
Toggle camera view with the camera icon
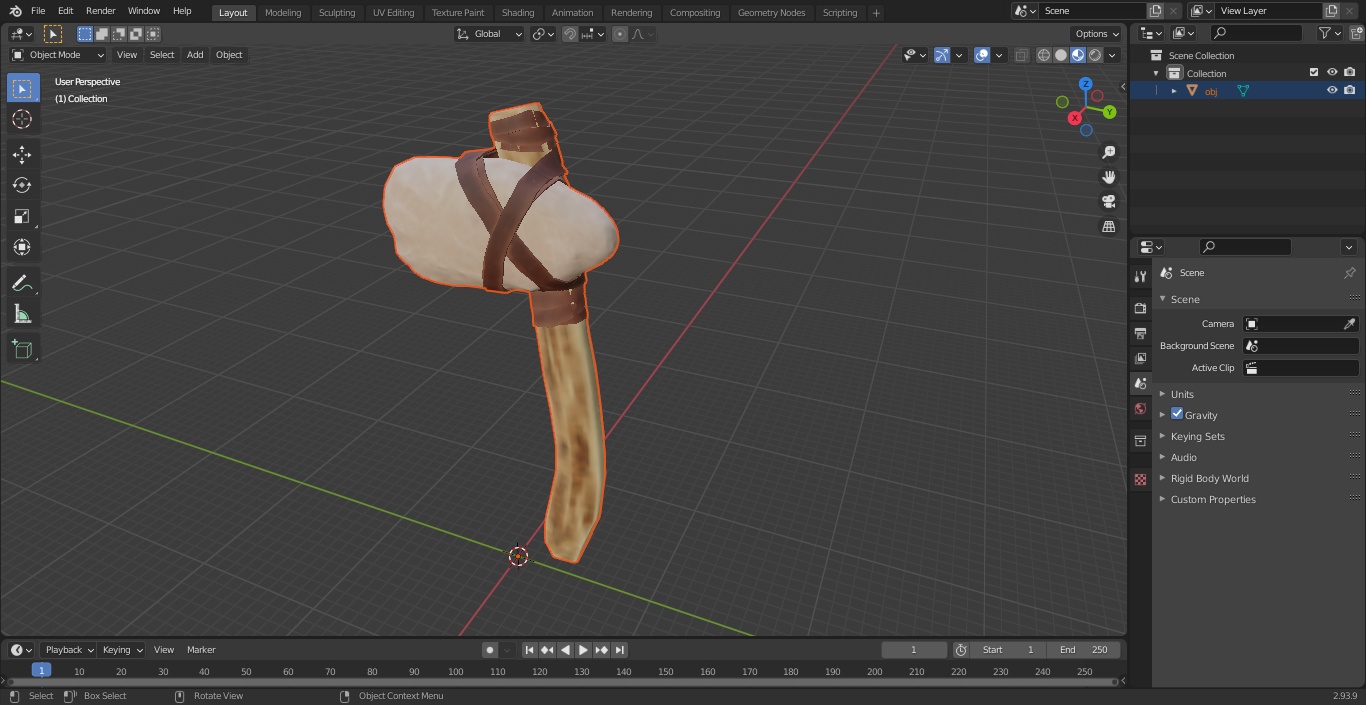pyautogui.click(x=1108, y=201)
